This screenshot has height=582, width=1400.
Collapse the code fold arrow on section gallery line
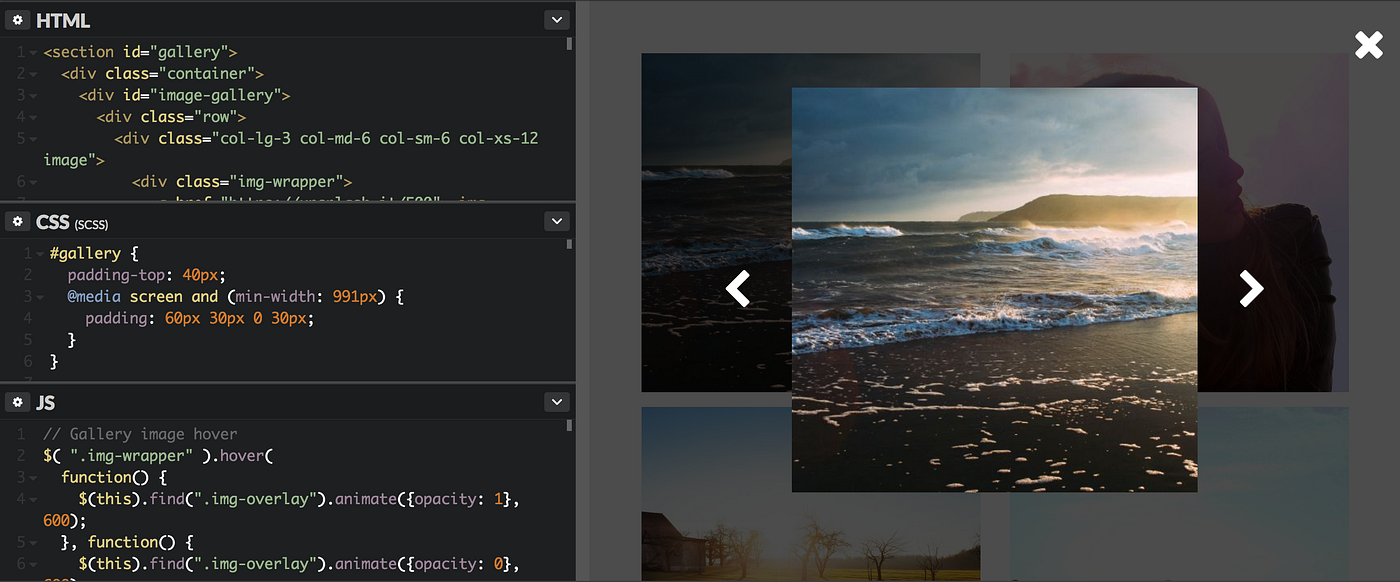point(31,51)
